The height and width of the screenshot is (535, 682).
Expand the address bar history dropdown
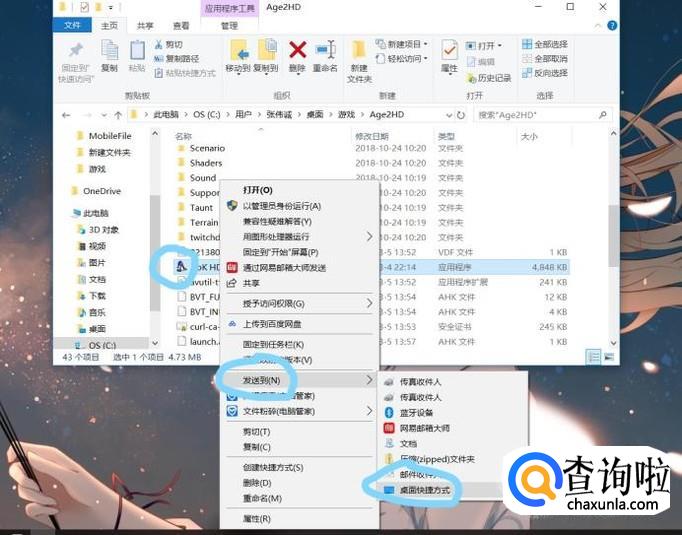click(x=449, y=115)
